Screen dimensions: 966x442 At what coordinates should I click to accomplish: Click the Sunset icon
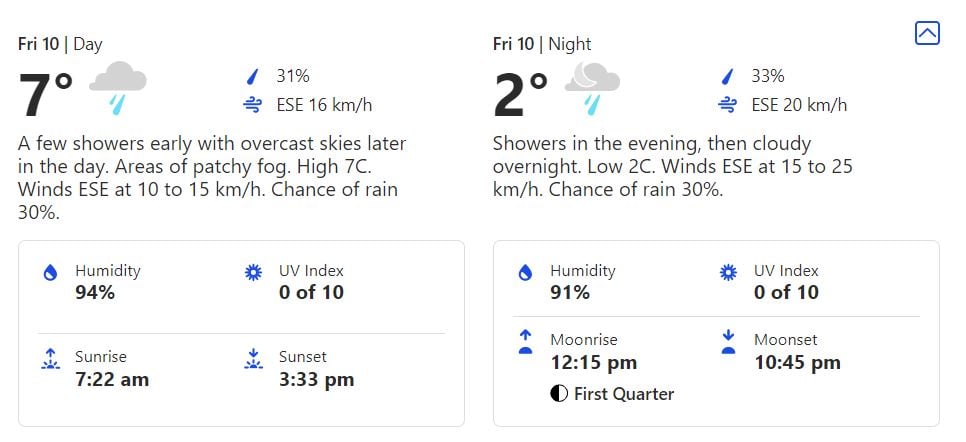253,359
